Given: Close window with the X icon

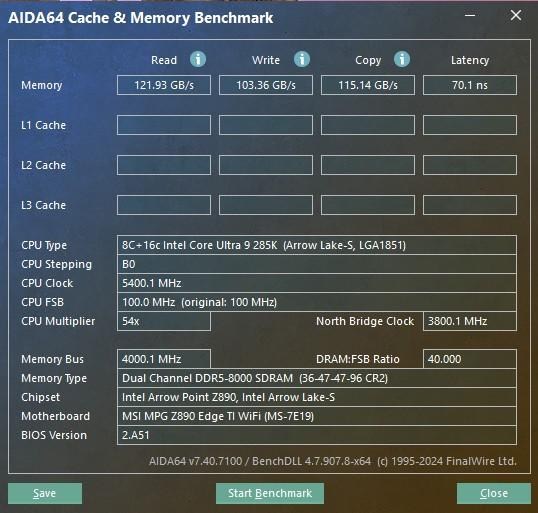Looking at the screenshot, I should [x=516, y=15].
